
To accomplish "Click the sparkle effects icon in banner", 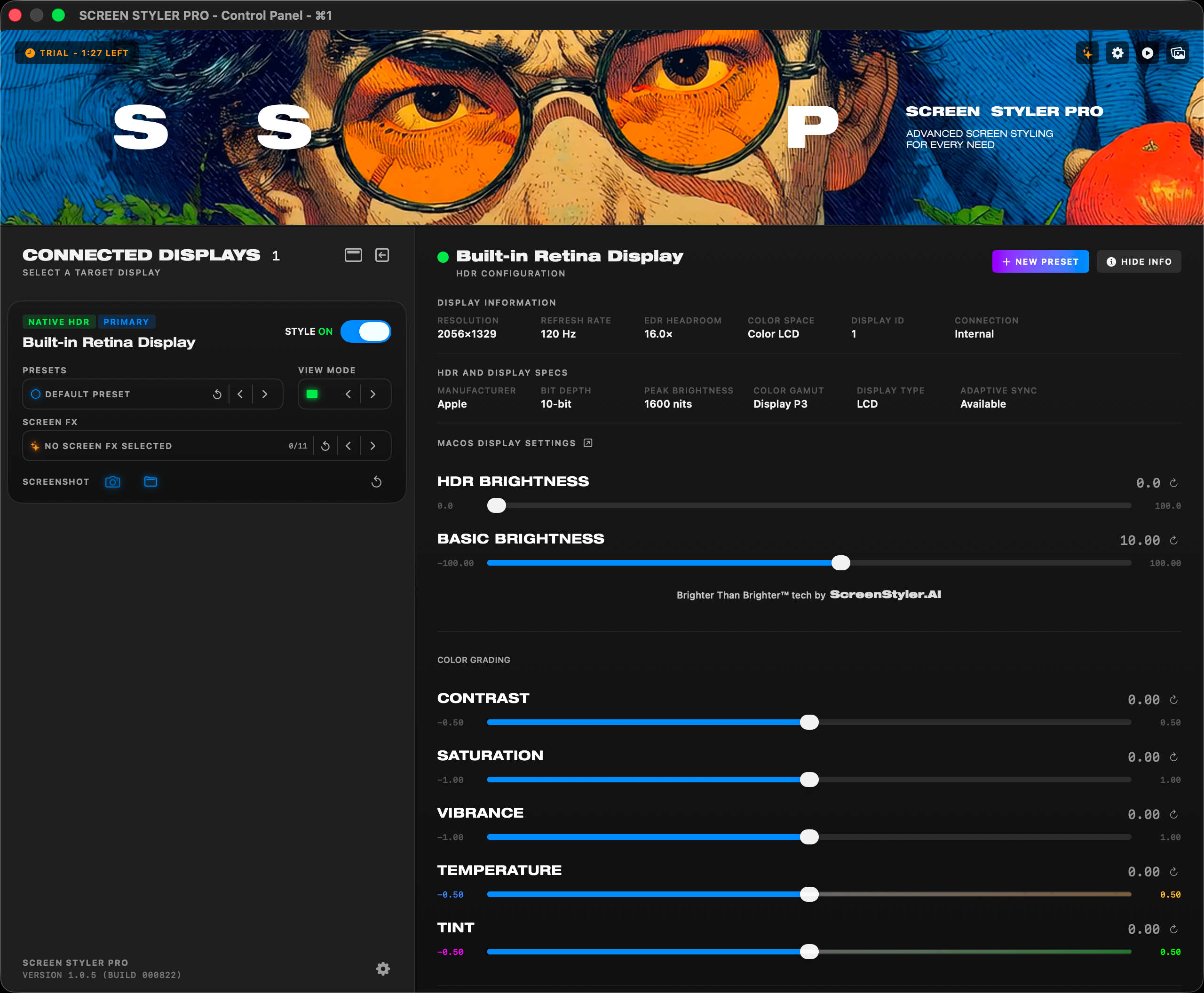I will pyautogui.click(x=1087, y=53).
